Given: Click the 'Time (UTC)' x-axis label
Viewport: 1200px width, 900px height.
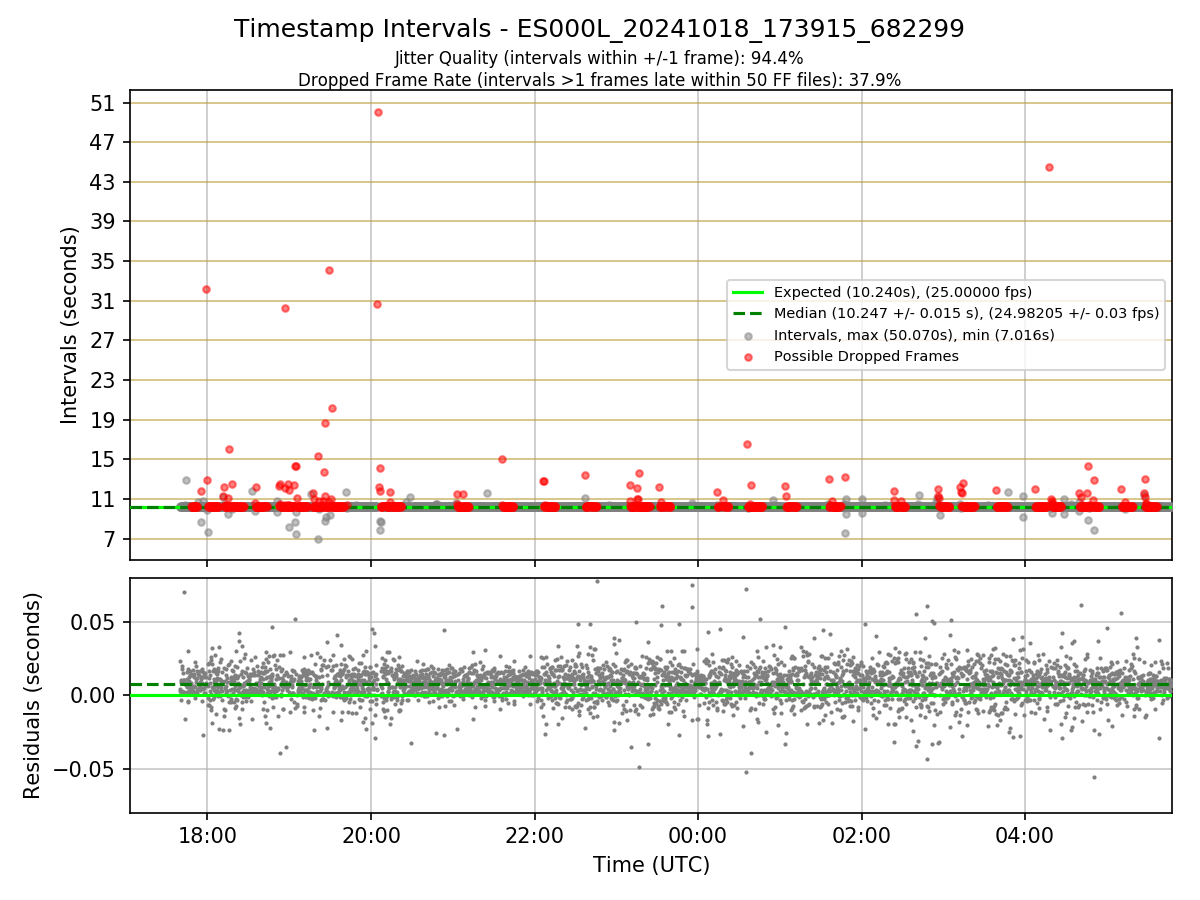Looking at the screenshot, I should pos(651,865).
